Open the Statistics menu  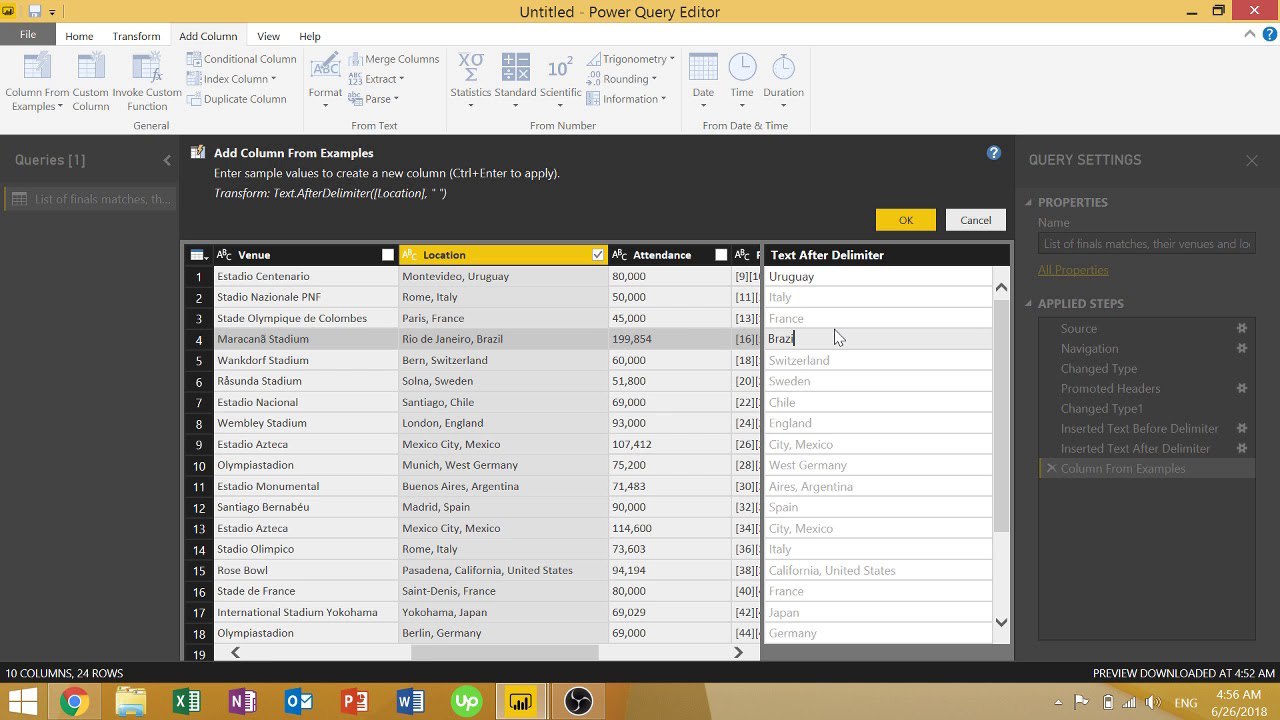pos(470,81)
